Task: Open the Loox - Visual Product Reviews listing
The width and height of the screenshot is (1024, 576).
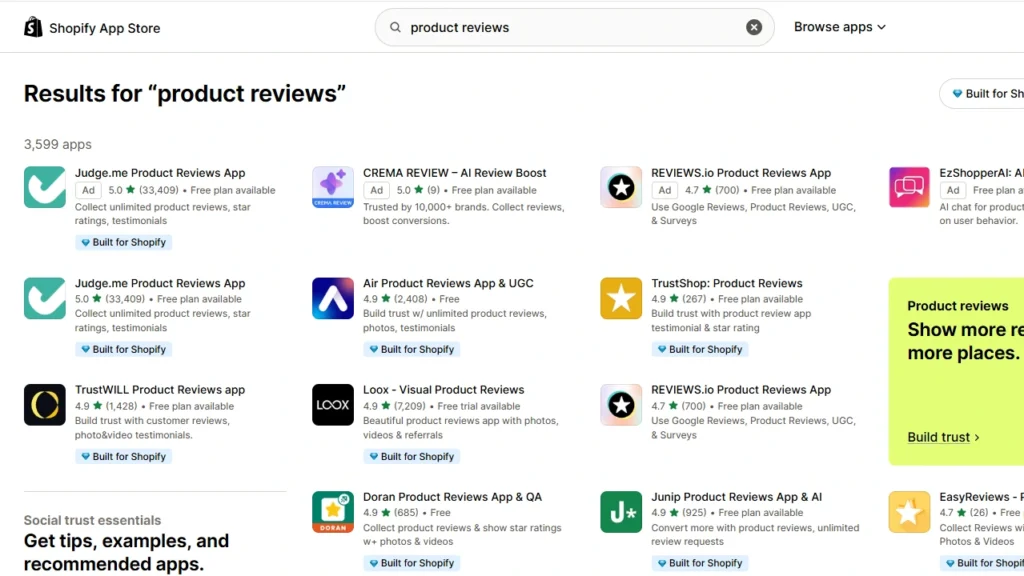Action: click(444, 389)
